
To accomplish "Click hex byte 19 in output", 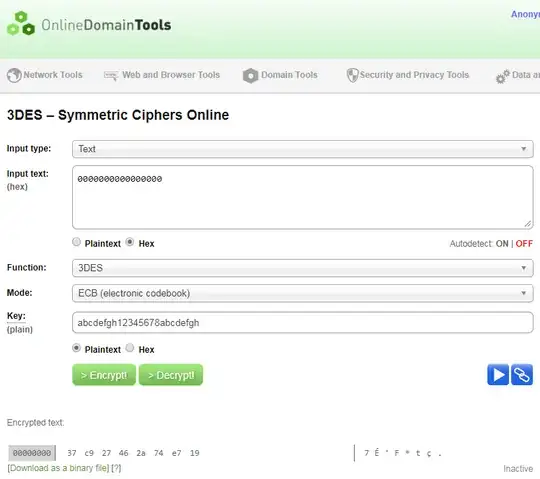I will 195,453.
